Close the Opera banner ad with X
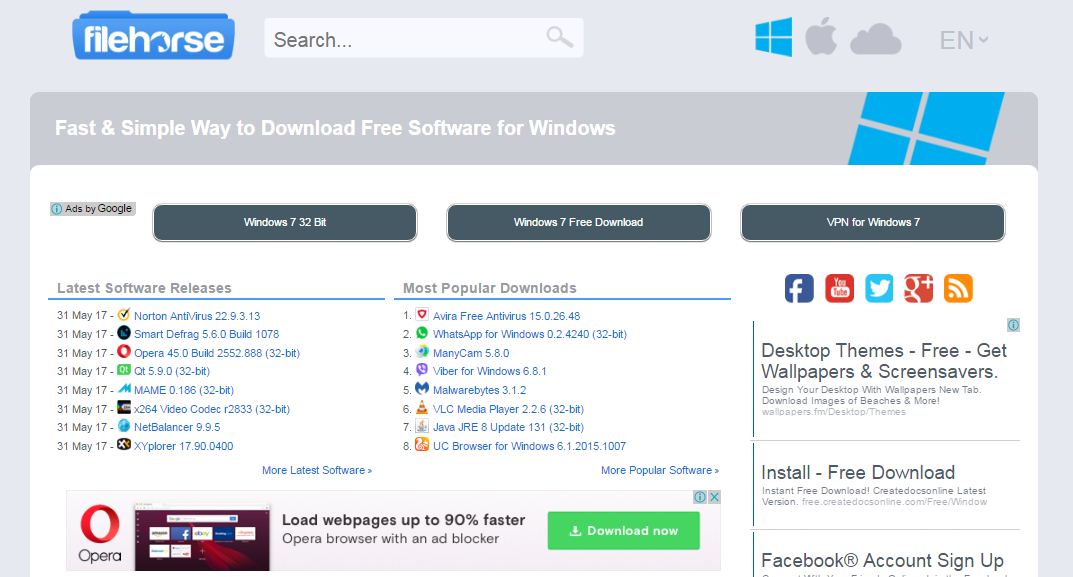This screenshot has height=577, width=1073. point(714,497)
